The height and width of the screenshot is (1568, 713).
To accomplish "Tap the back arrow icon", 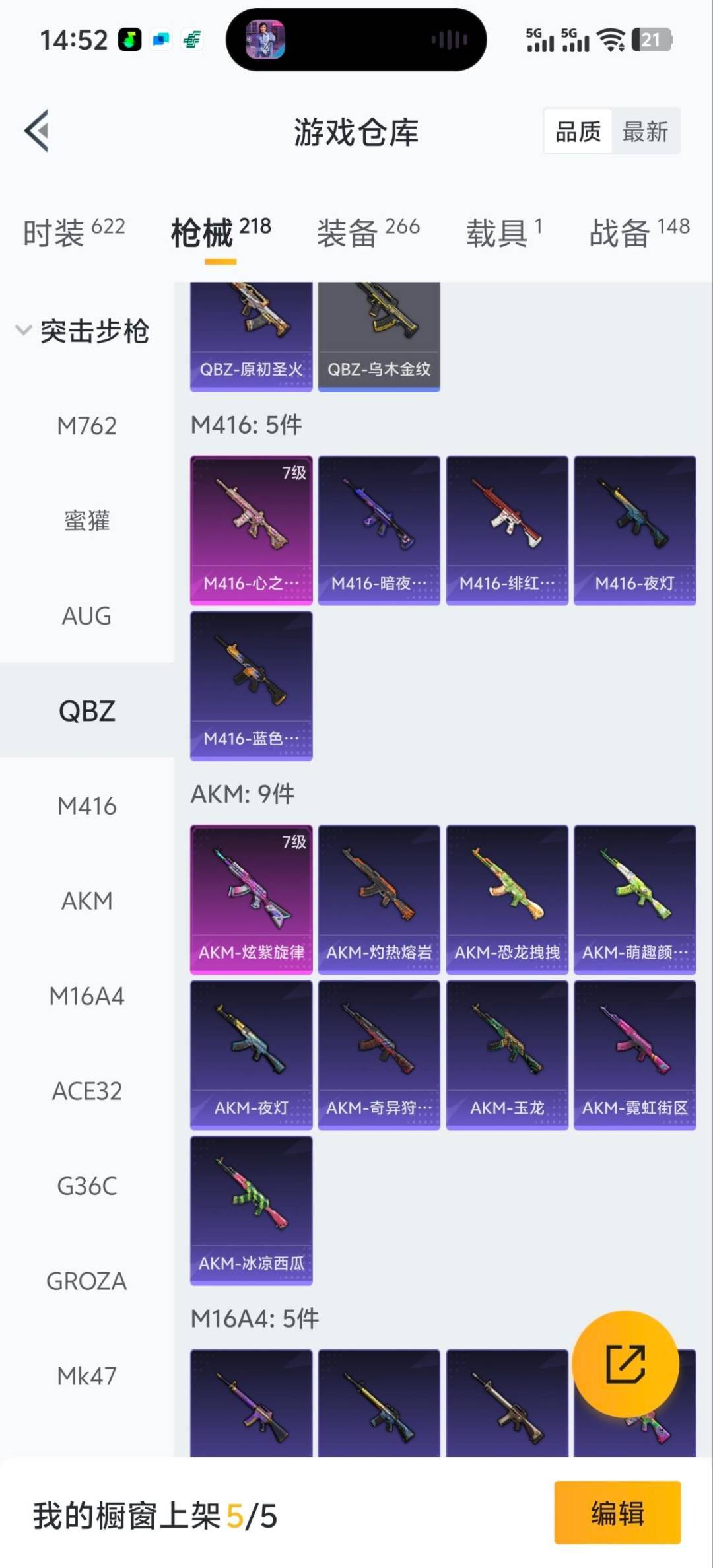I will click(x=37, y=131).
